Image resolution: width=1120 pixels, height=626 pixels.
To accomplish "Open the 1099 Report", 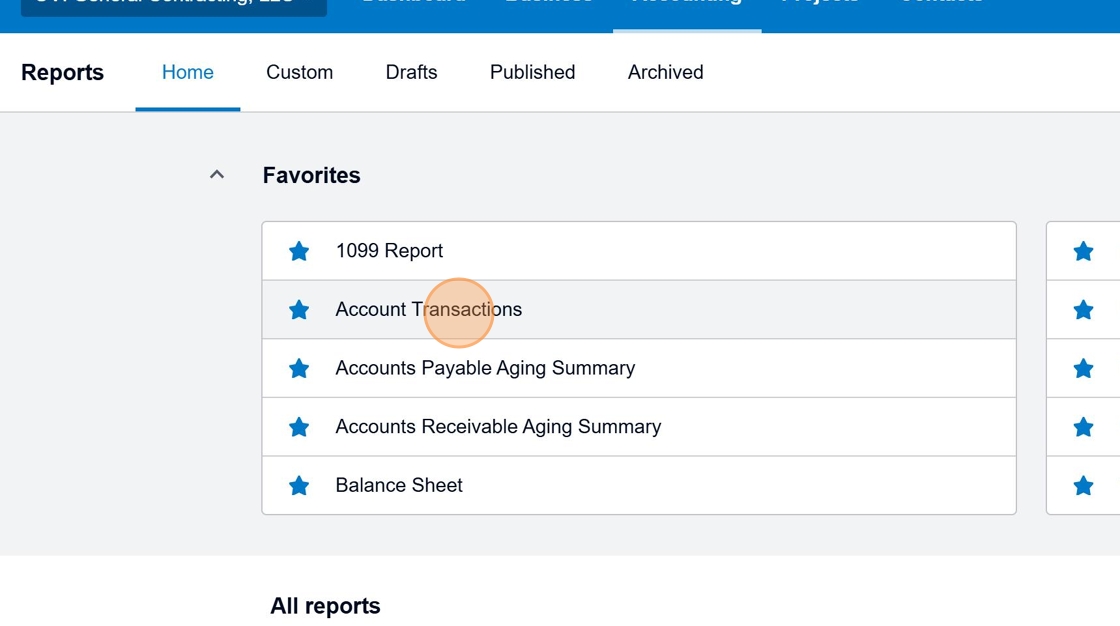I will pos(389,251).
